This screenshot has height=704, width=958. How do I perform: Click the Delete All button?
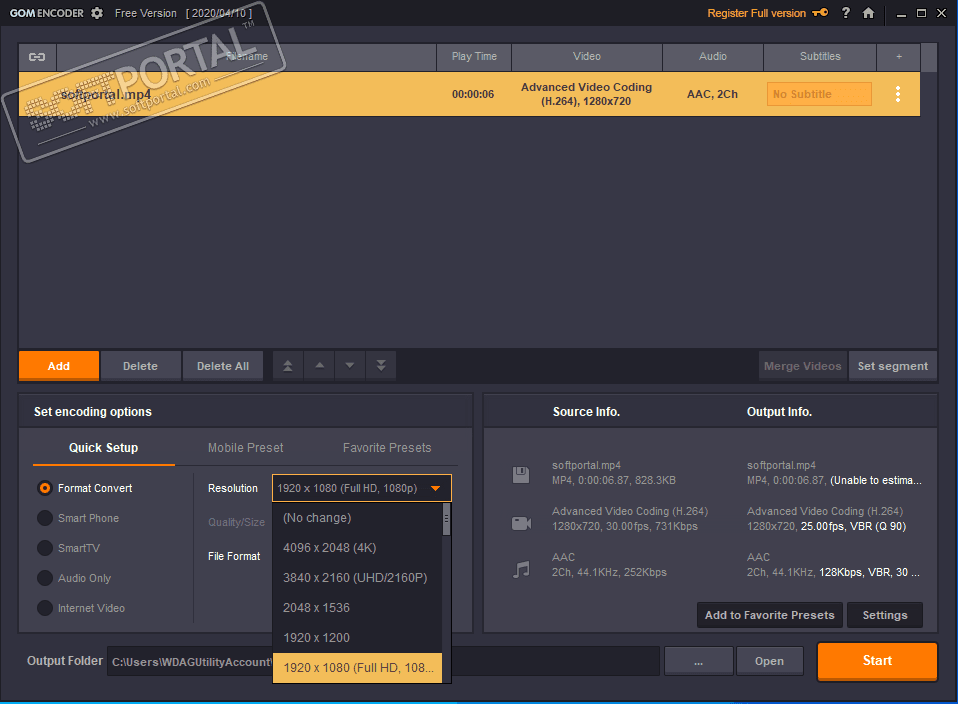tap(223, 366)
